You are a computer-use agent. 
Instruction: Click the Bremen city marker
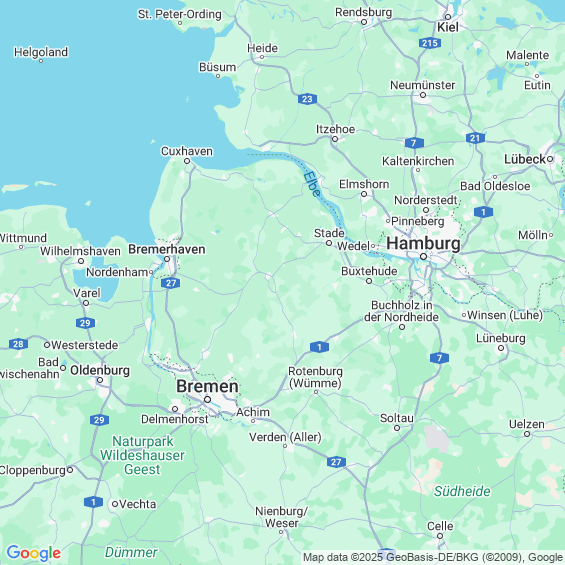208,399
